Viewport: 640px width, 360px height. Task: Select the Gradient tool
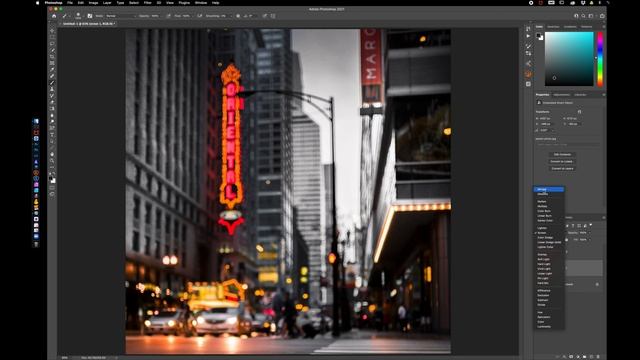coord(52,109)
